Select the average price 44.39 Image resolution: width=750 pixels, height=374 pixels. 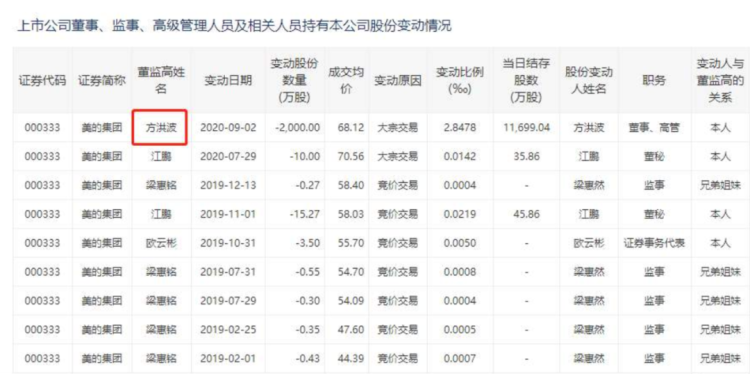tap(350, 358)
